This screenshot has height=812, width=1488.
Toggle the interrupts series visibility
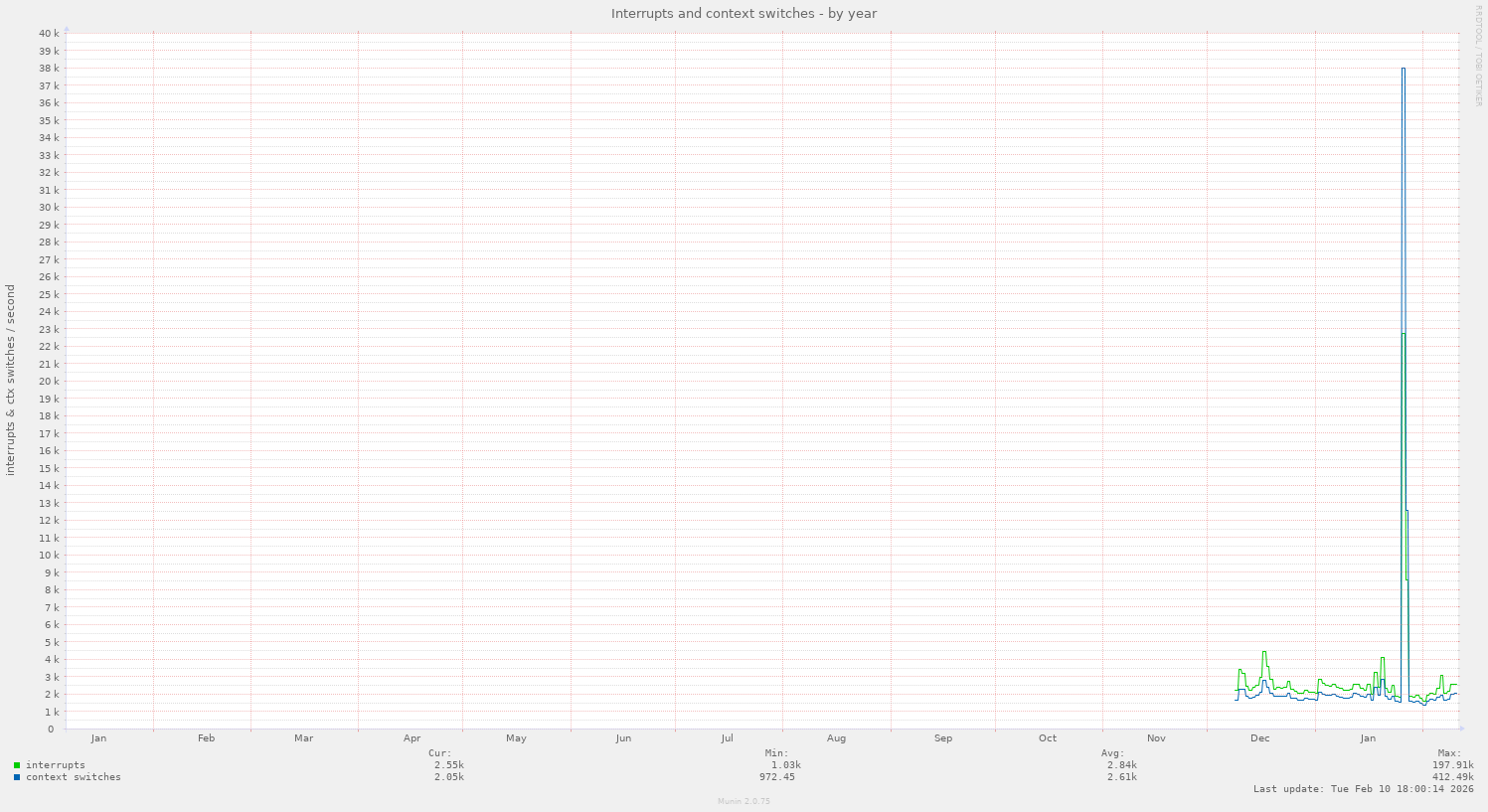coord(54,764)
